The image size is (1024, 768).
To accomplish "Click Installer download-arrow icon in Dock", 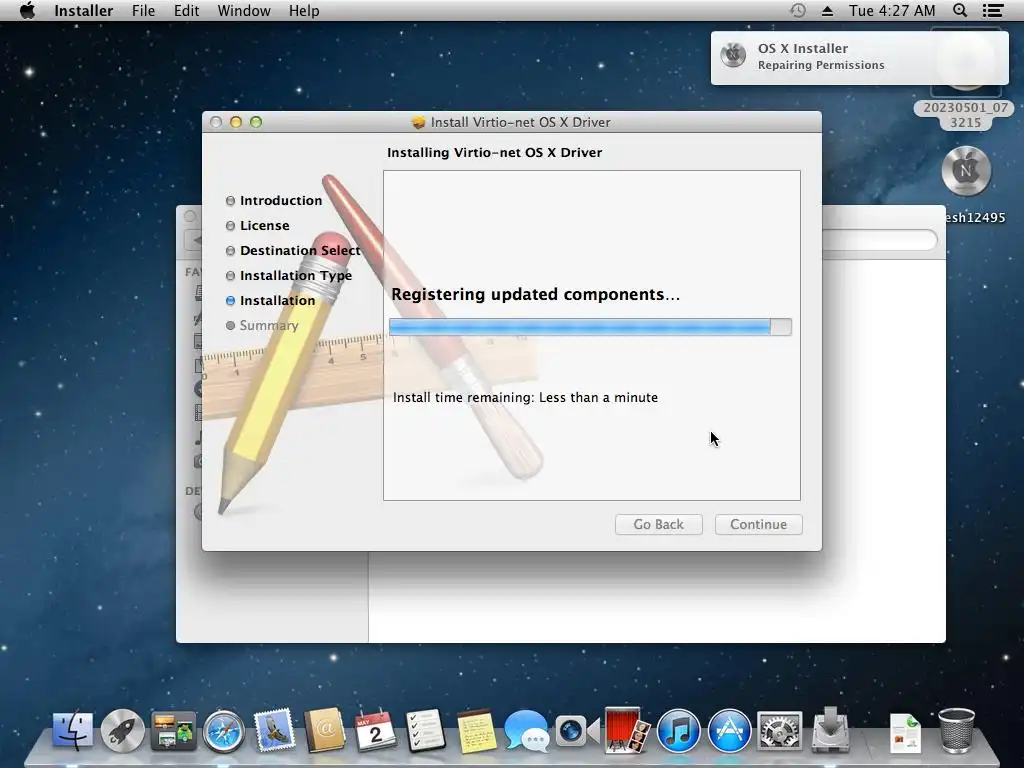I will click(830, 729).
